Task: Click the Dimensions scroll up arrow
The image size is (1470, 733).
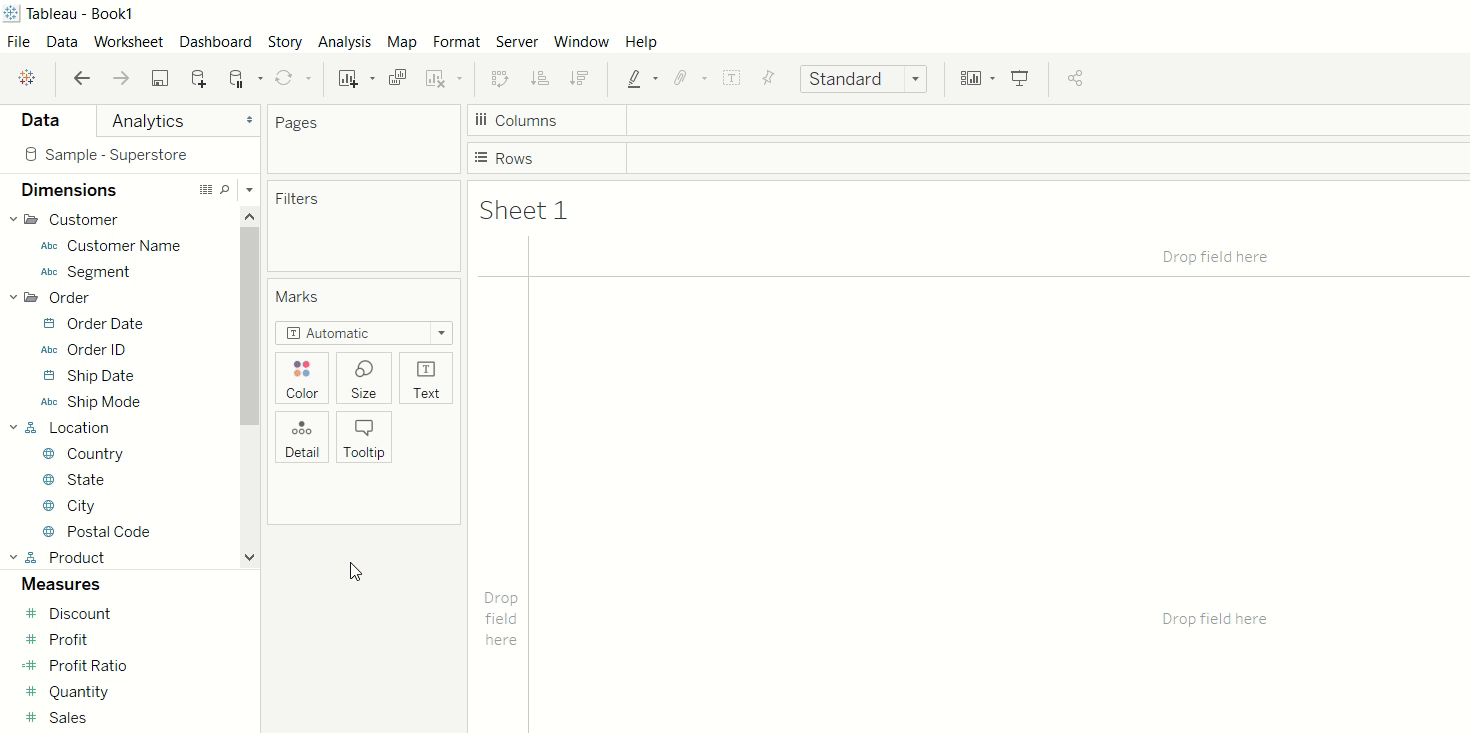Action: coord(250,216)
